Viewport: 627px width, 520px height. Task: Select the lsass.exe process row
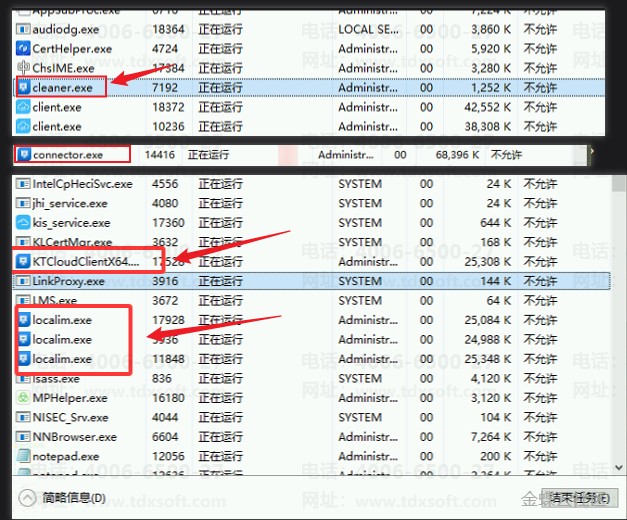[312, 378]
